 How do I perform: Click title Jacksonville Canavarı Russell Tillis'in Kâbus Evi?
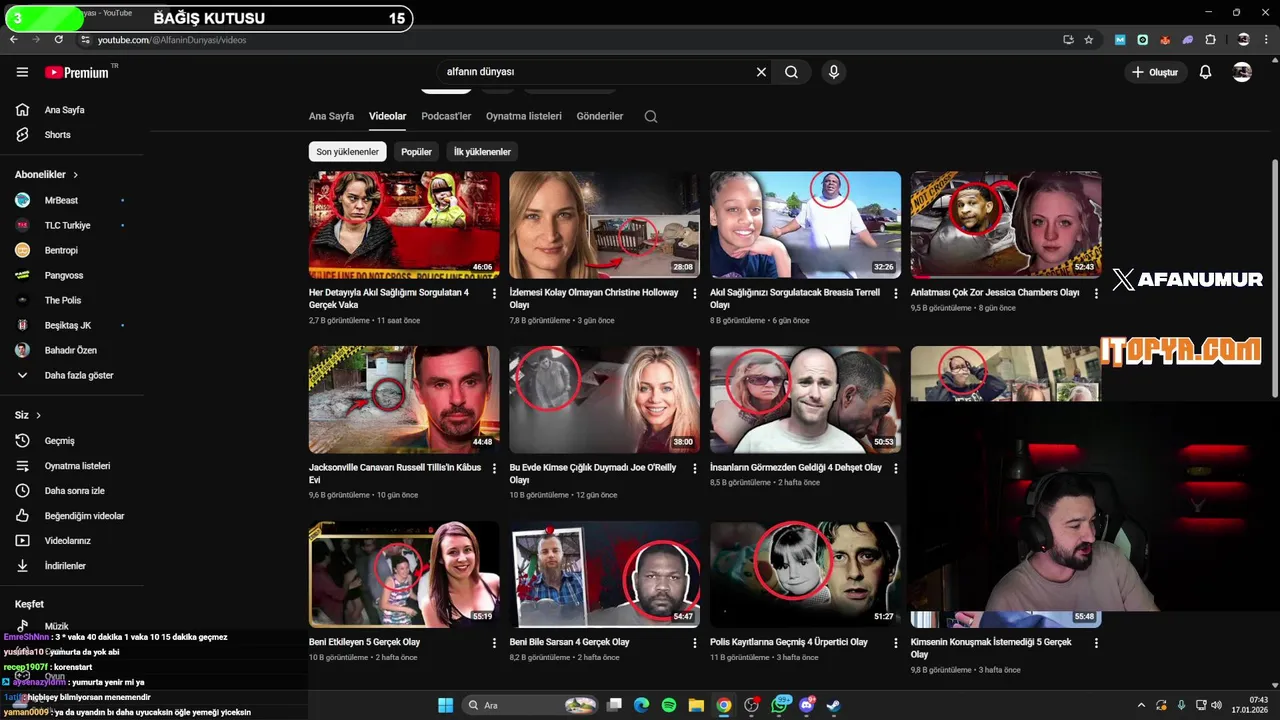[395, 474]
